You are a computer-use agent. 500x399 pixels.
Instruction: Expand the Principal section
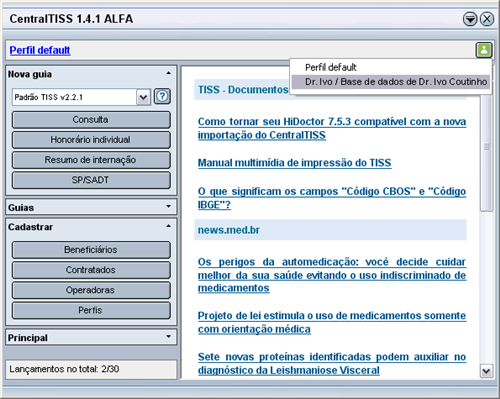169,337
